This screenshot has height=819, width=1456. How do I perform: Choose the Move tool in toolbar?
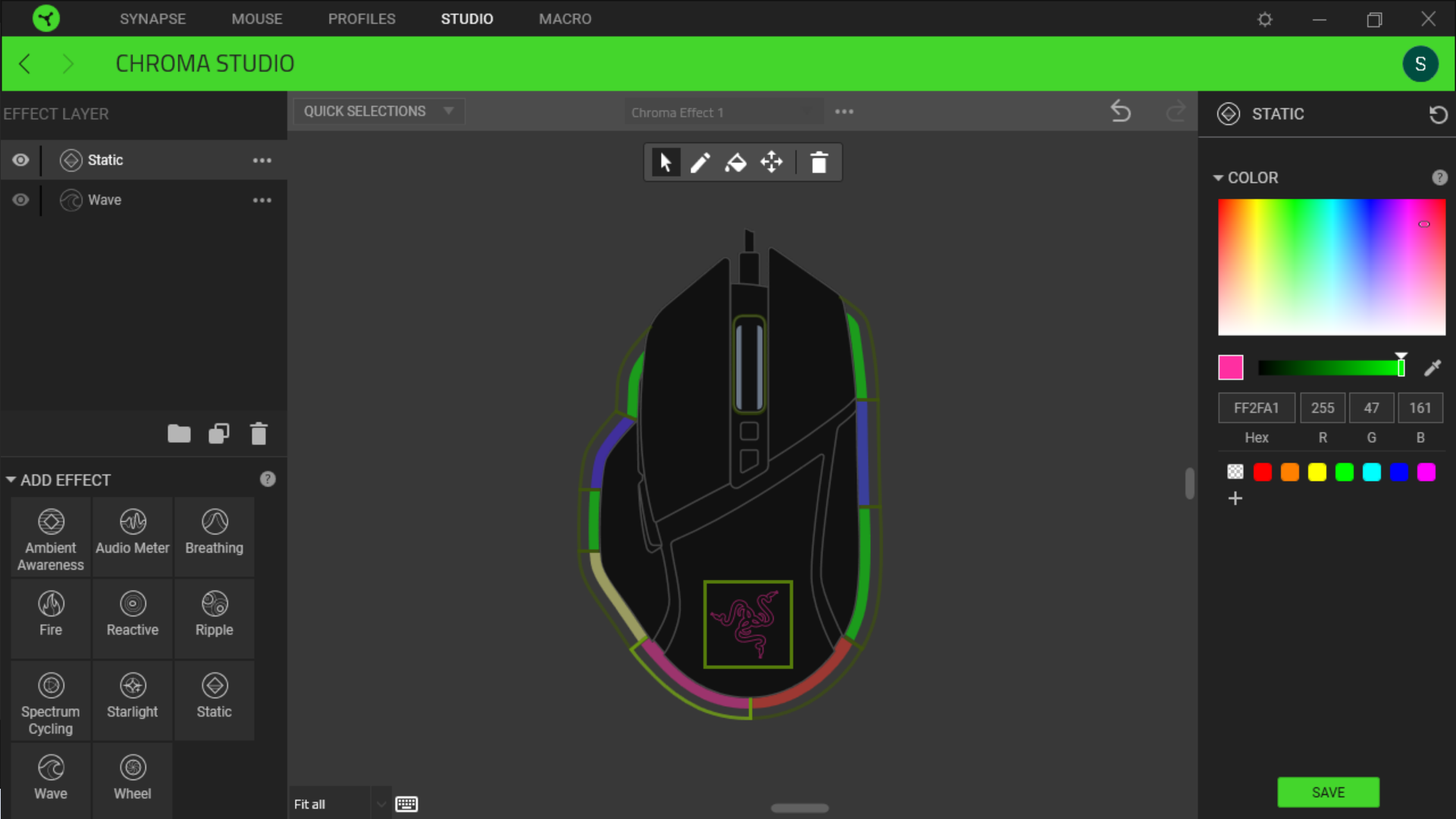772,162
